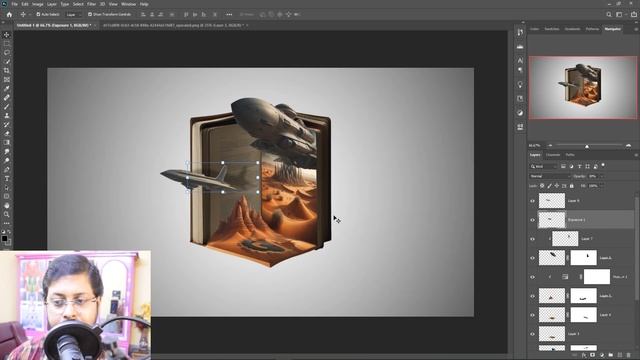
Task: Select the Frame tool
Action: tap(7, 80)
